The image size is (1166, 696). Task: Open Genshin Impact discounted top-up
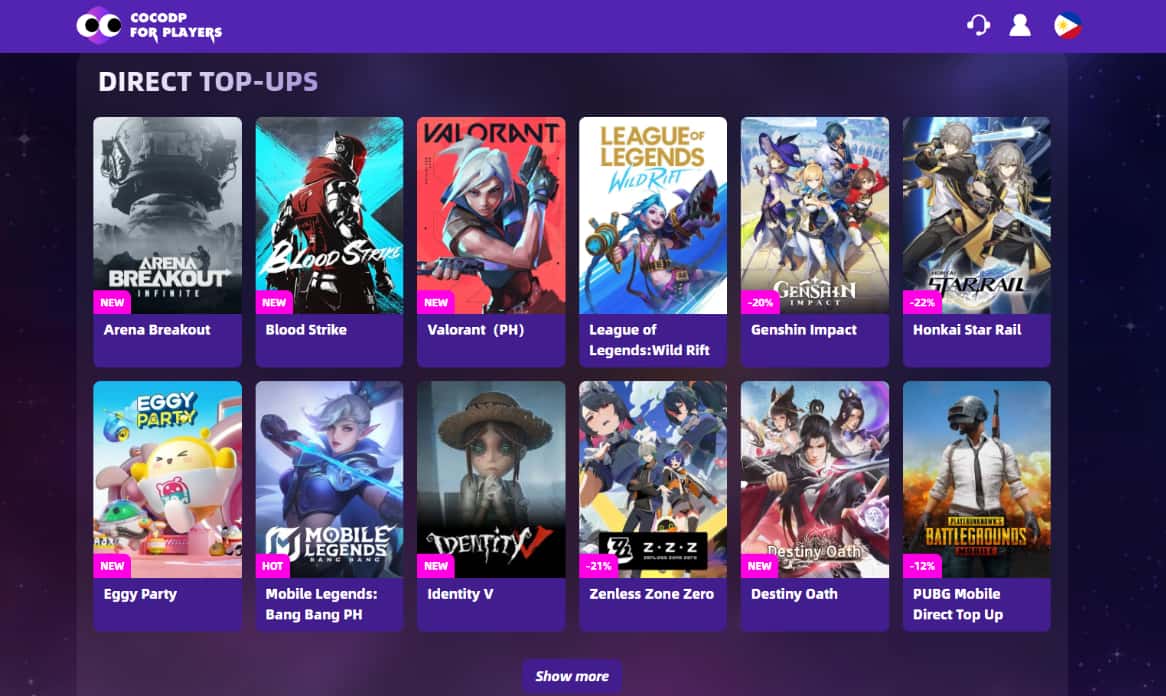[x=814, y=242]
